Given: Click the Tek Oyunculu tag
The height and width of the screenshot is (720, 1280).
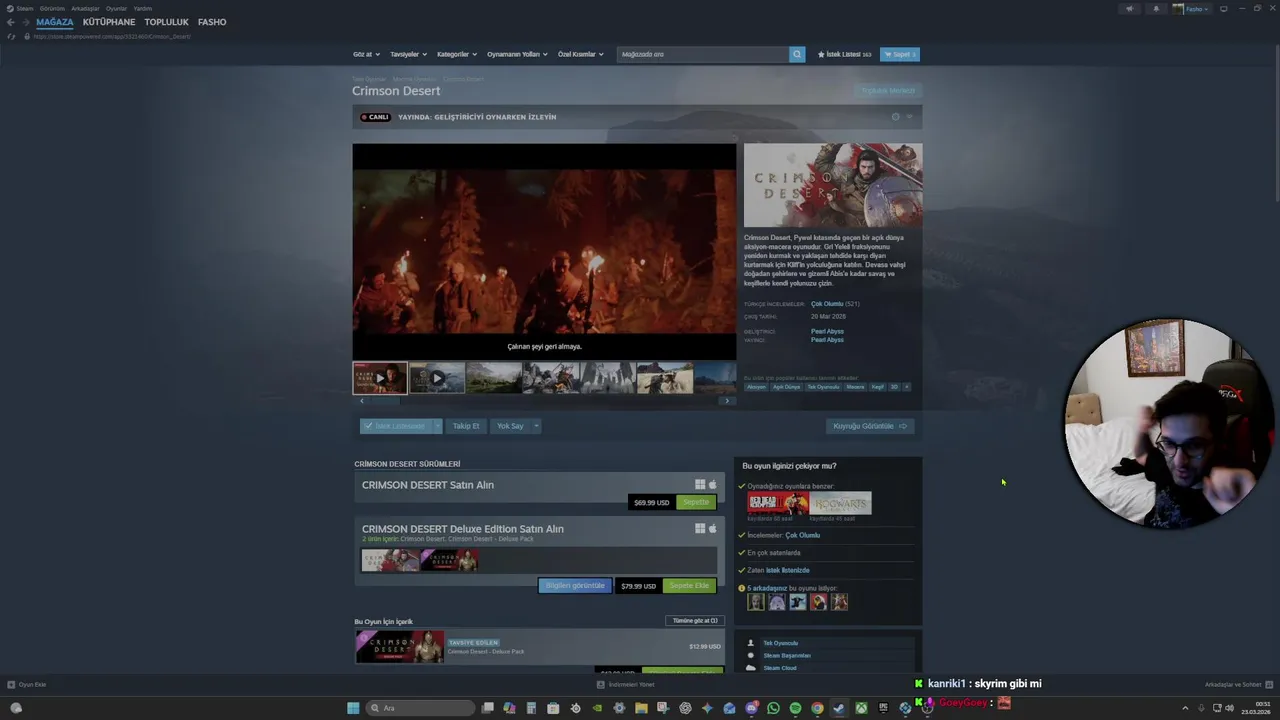Looking at the screenshot, I should (823, 387).
